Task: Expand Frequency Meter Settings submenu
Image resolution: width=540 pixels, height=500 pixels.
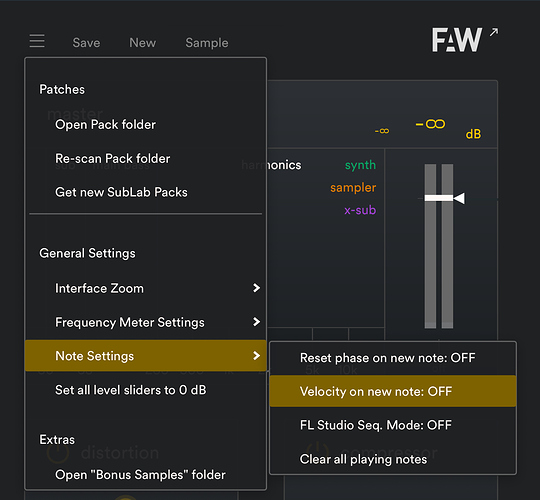Action: pyautogui.click(x=145, y=322)
